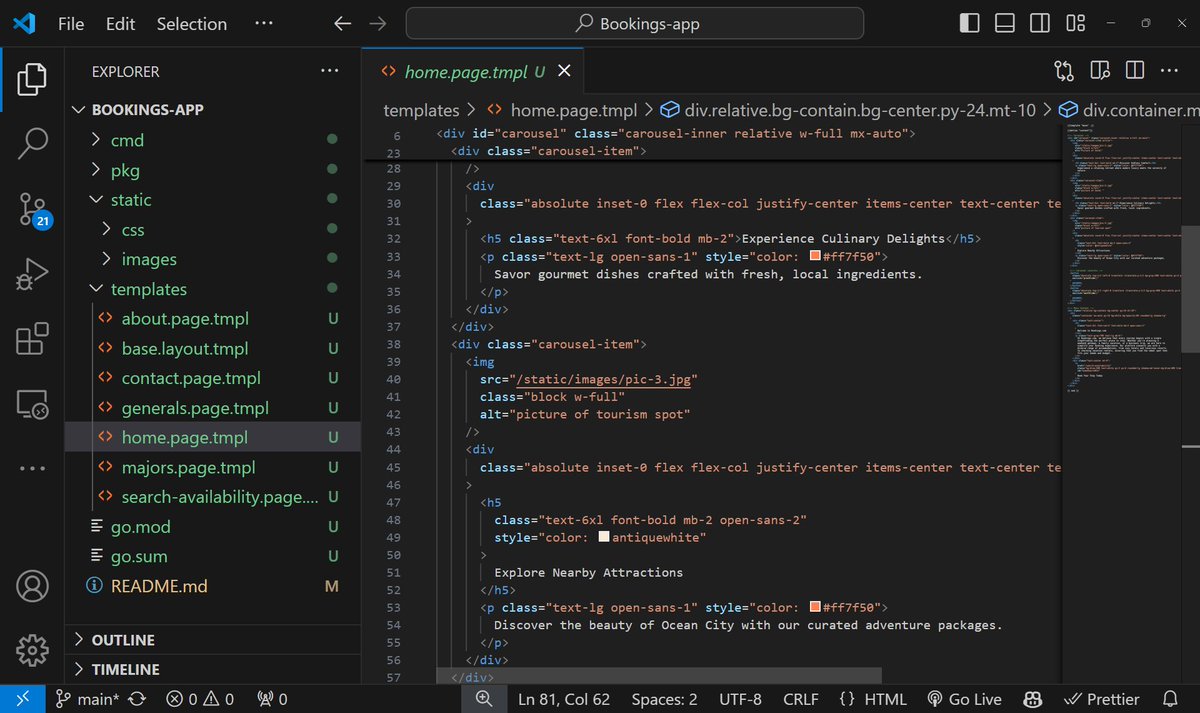The width and height of the screenshot is (1200, 713).
Task: Open notifications bell in status bar
Action: pos(1171,699)
